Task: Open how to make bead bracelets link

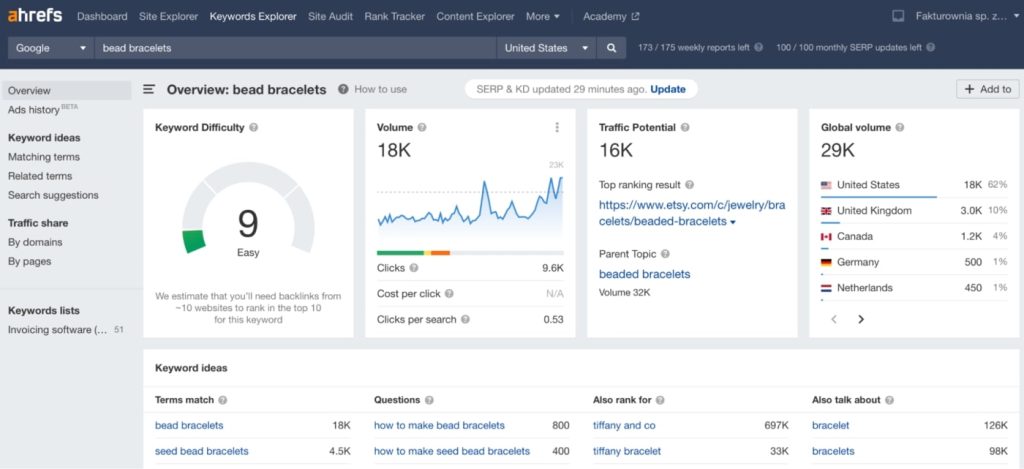Action: click(440, 425)
